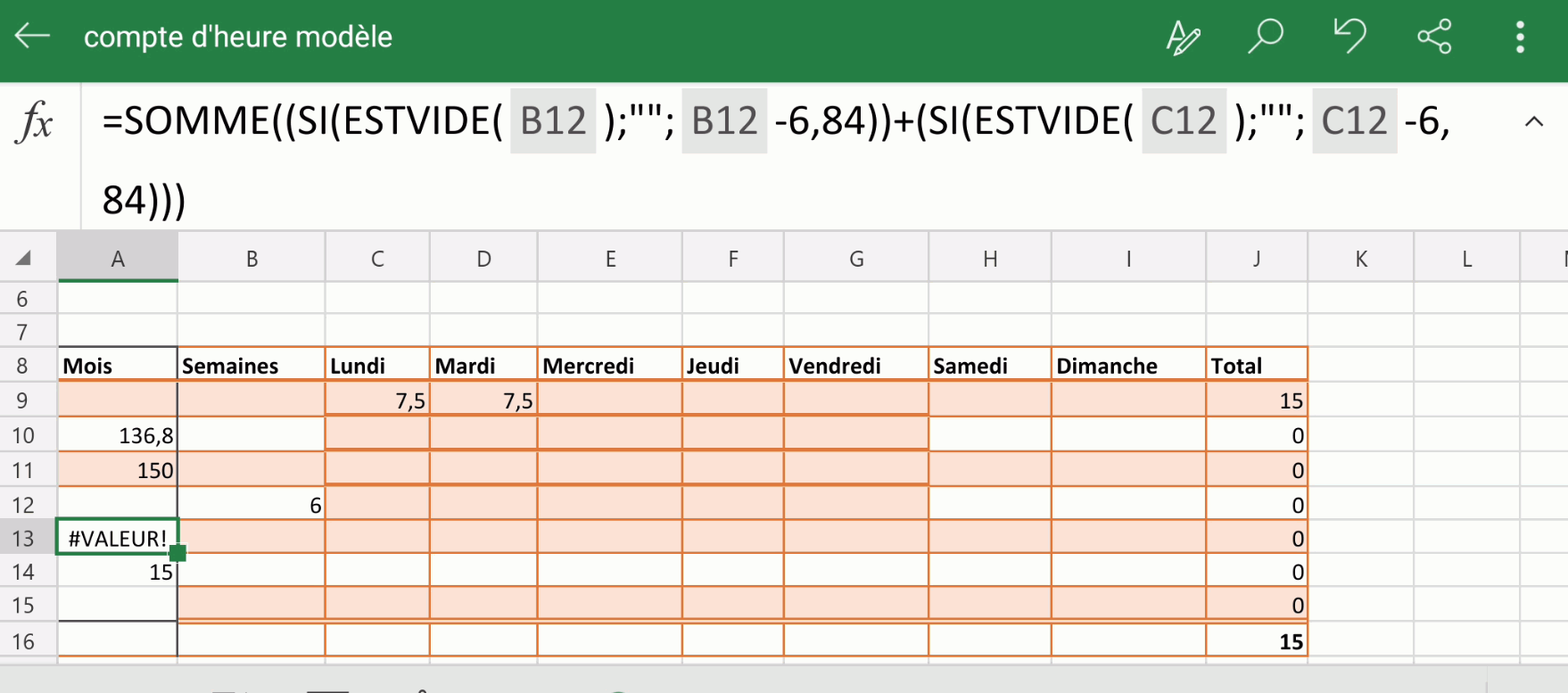
Task: Select column J header
Action: (1256, 259)
